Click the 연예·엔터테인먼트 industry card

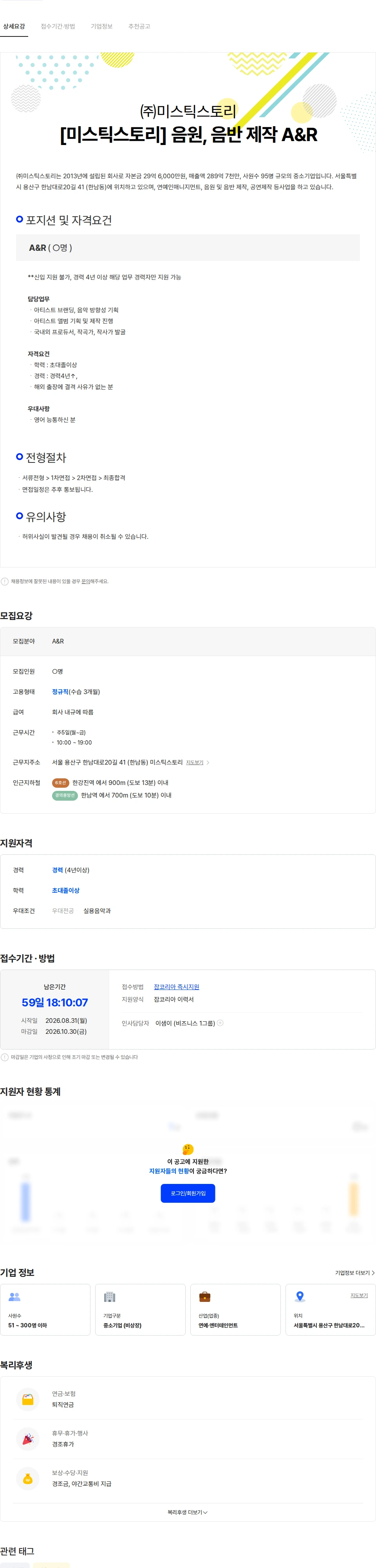[235, 1310]
